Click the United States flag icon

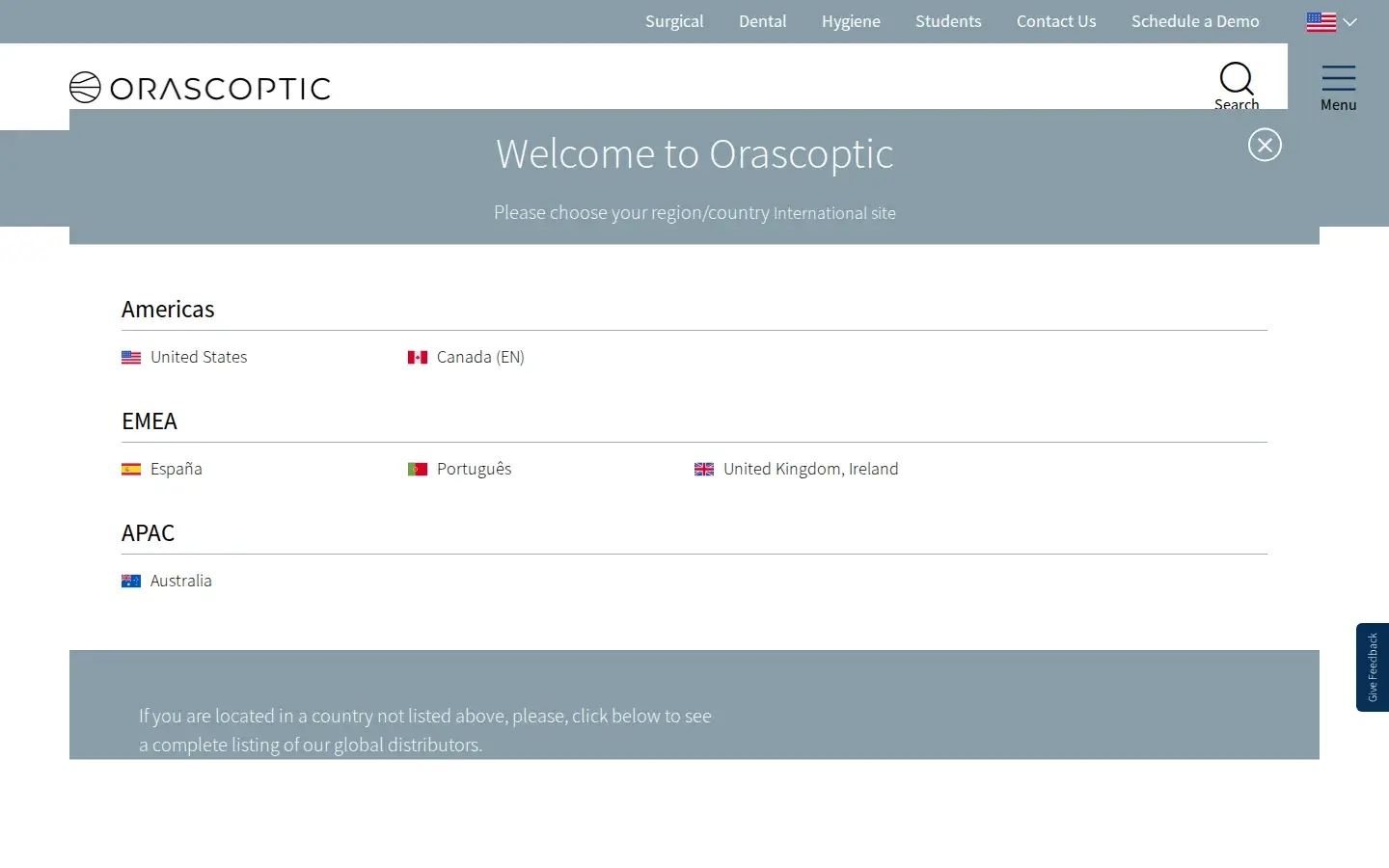point(131,358)
